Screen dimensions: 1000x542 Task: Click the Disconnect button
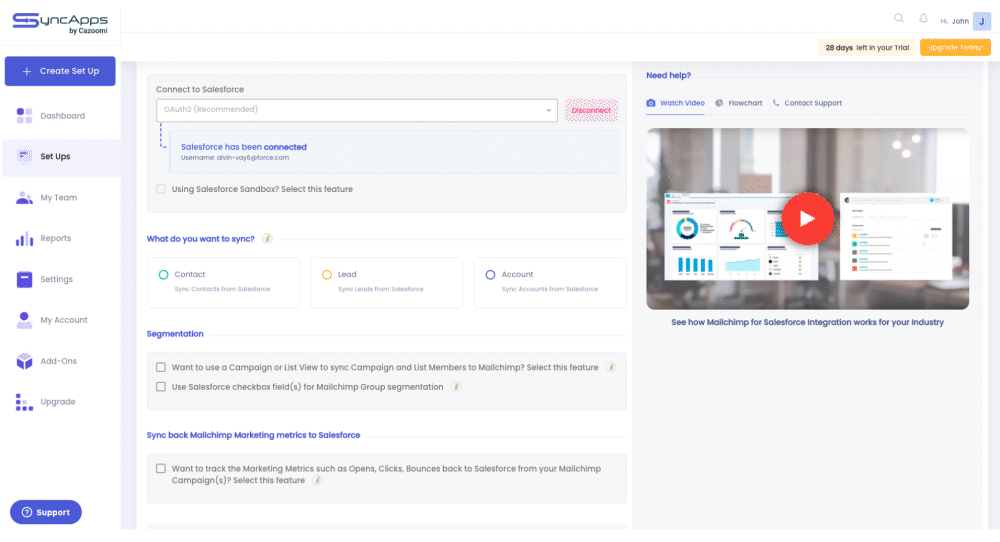tap(591, 110)
